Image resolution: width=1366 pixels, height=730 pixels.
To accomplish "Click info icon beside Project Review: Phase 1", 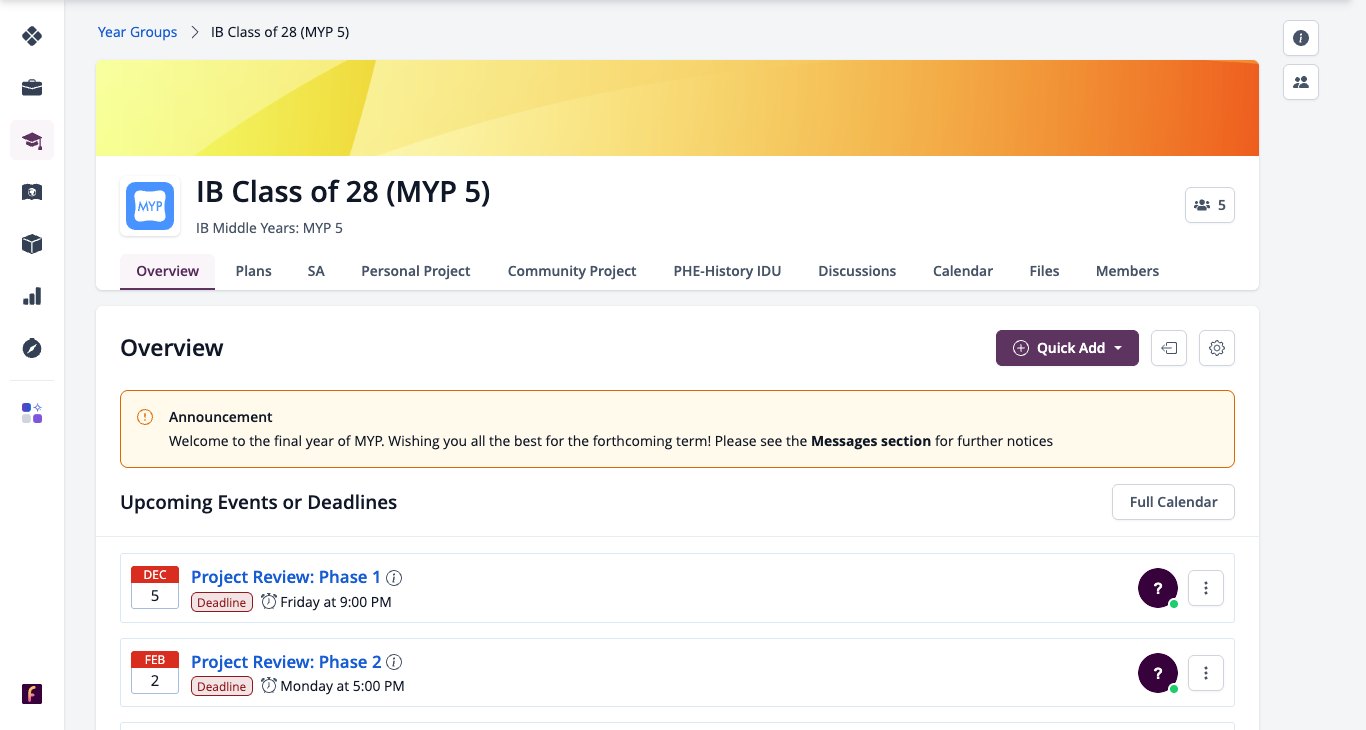I will pyautogui.click(x=395, y=578).
